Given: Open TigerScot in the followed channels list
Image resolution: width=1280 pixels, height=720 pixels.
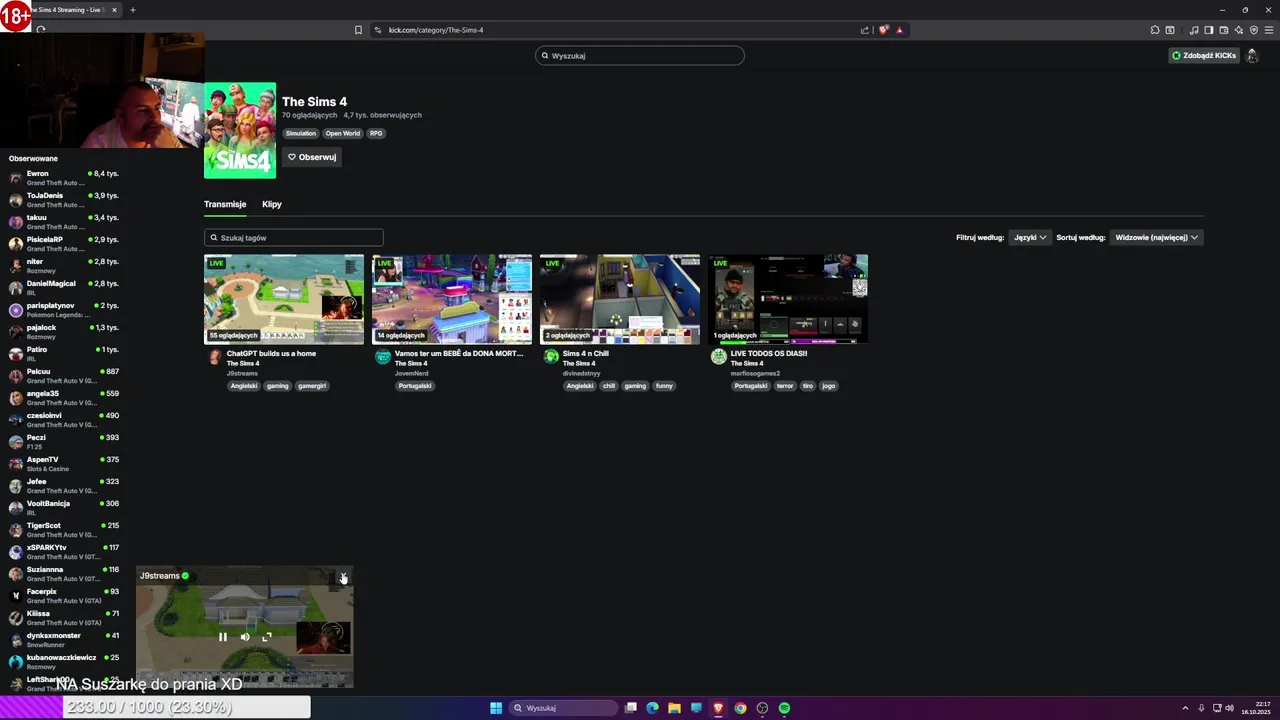Looking at the screenshot, I should tap(64, 530).
